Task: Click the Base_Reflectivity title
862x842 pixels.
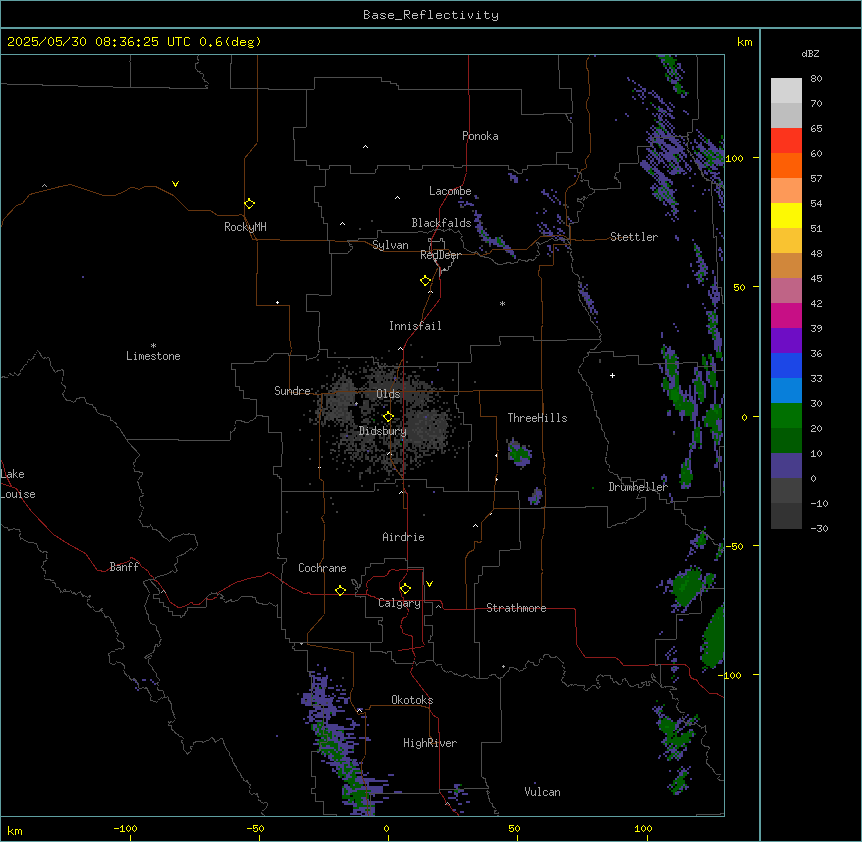Action: click(431, 15)
